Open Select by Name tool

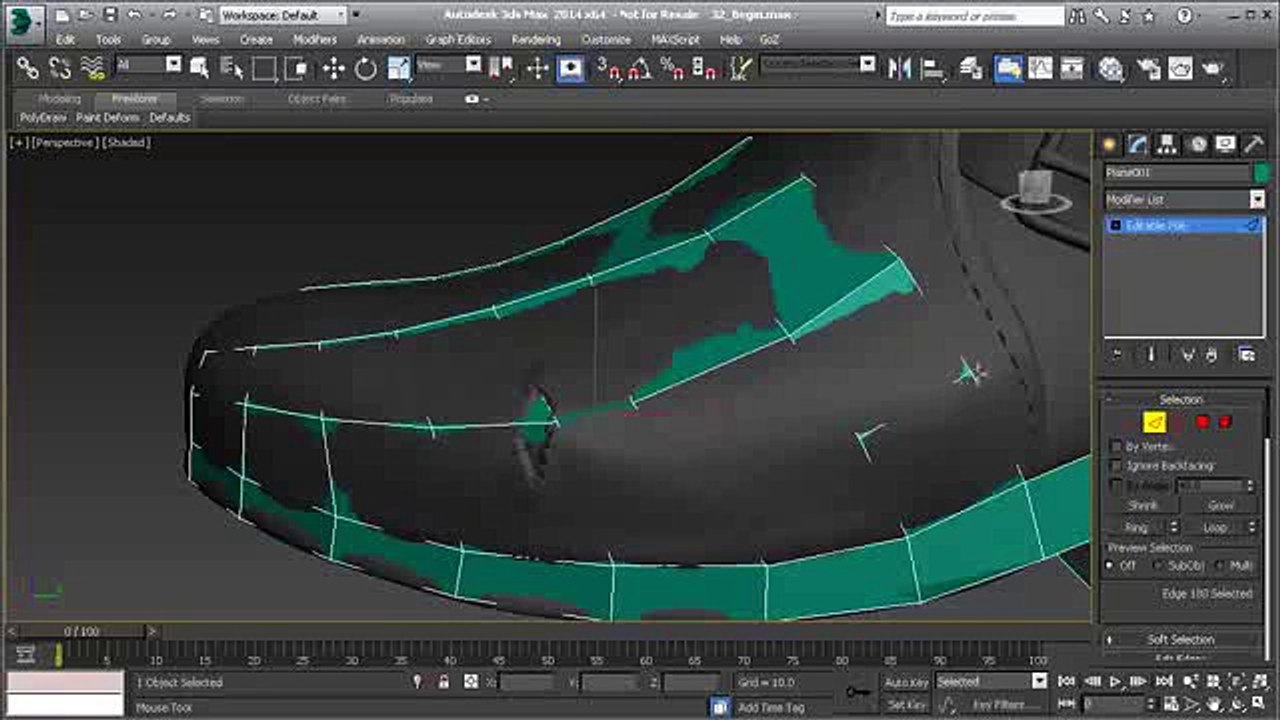click(x=231, y=68)
